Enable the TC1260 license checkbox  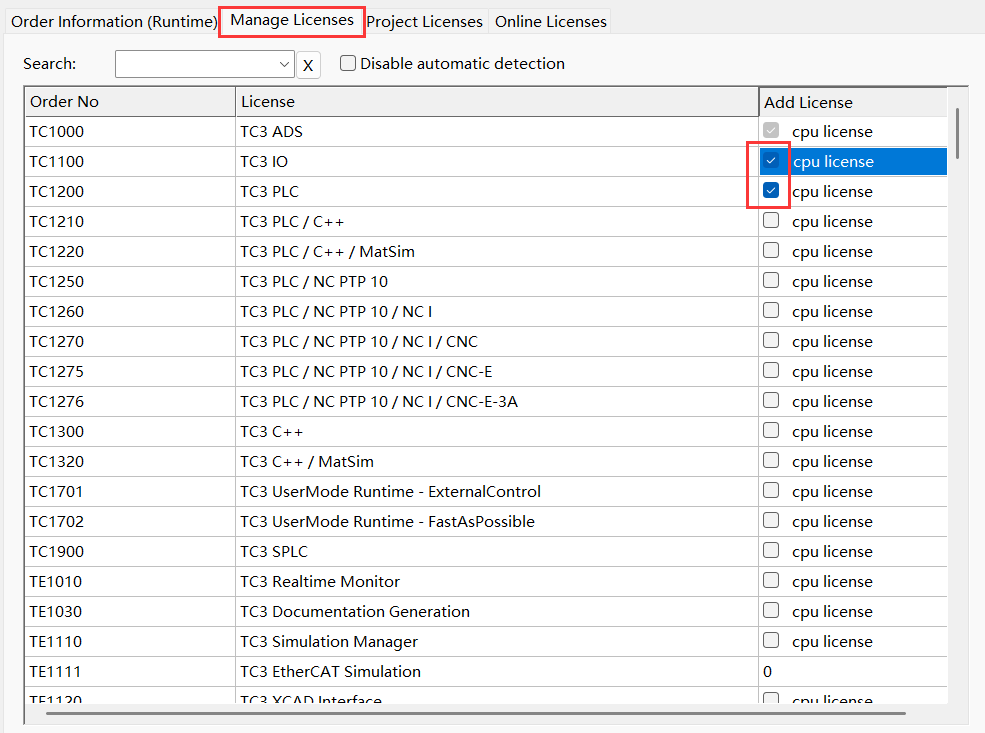coord(771,310)
